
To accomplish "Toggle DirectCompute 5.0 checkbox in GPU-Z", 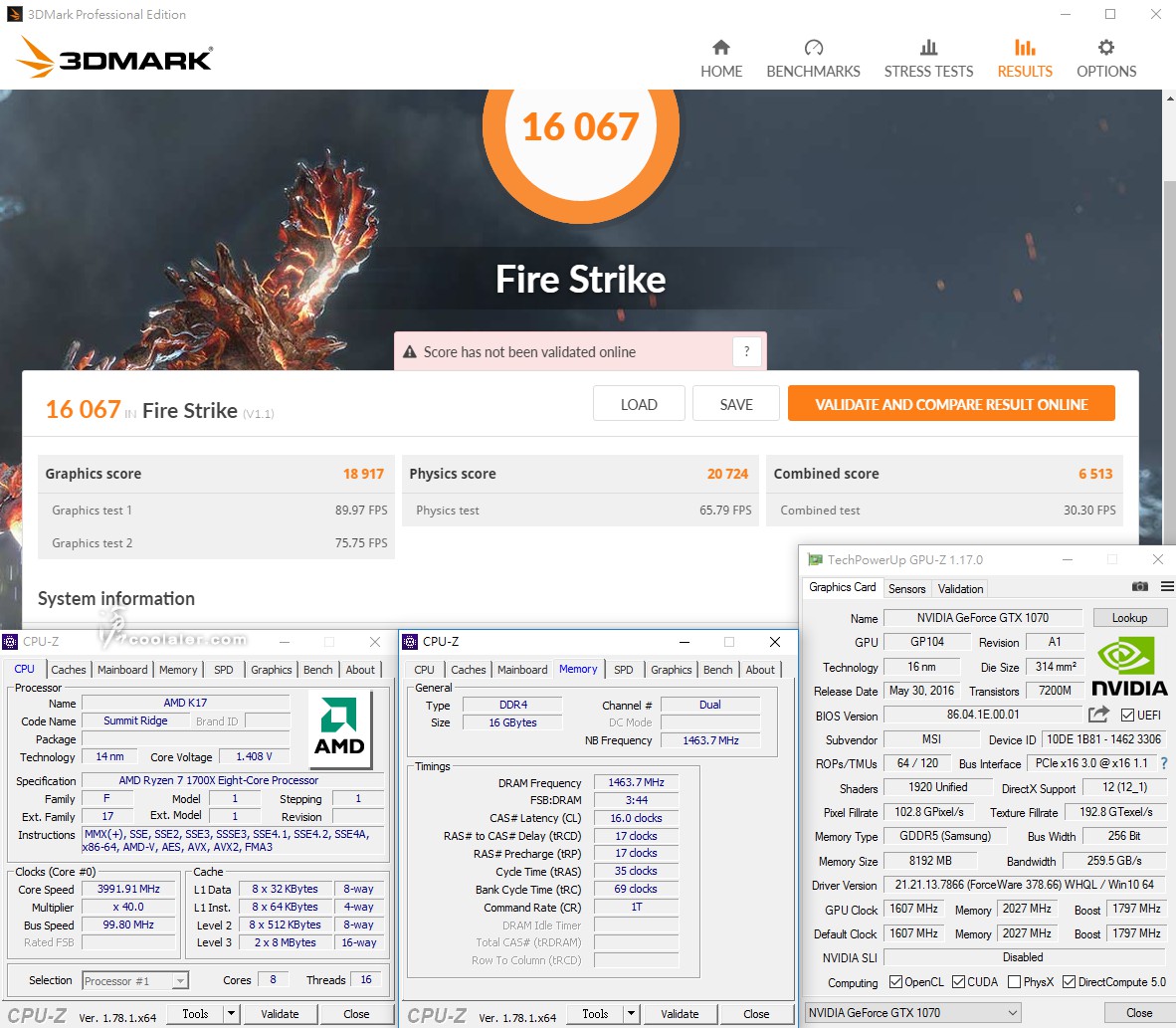I will (x=1069, y=982).
